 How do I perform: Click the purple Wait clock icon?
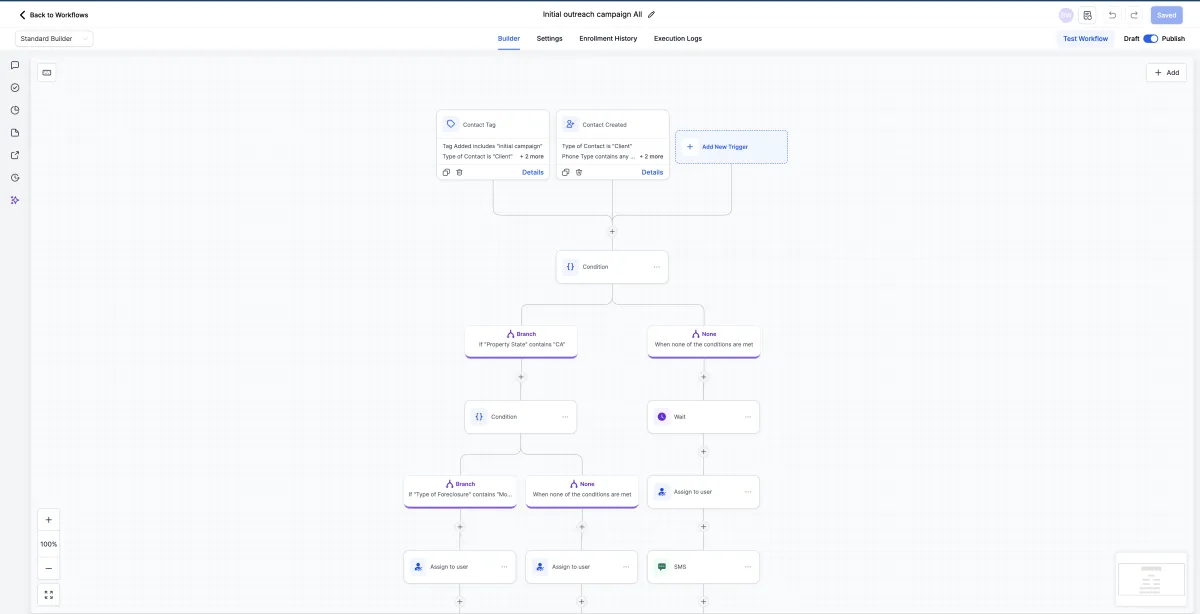(661, 417)
